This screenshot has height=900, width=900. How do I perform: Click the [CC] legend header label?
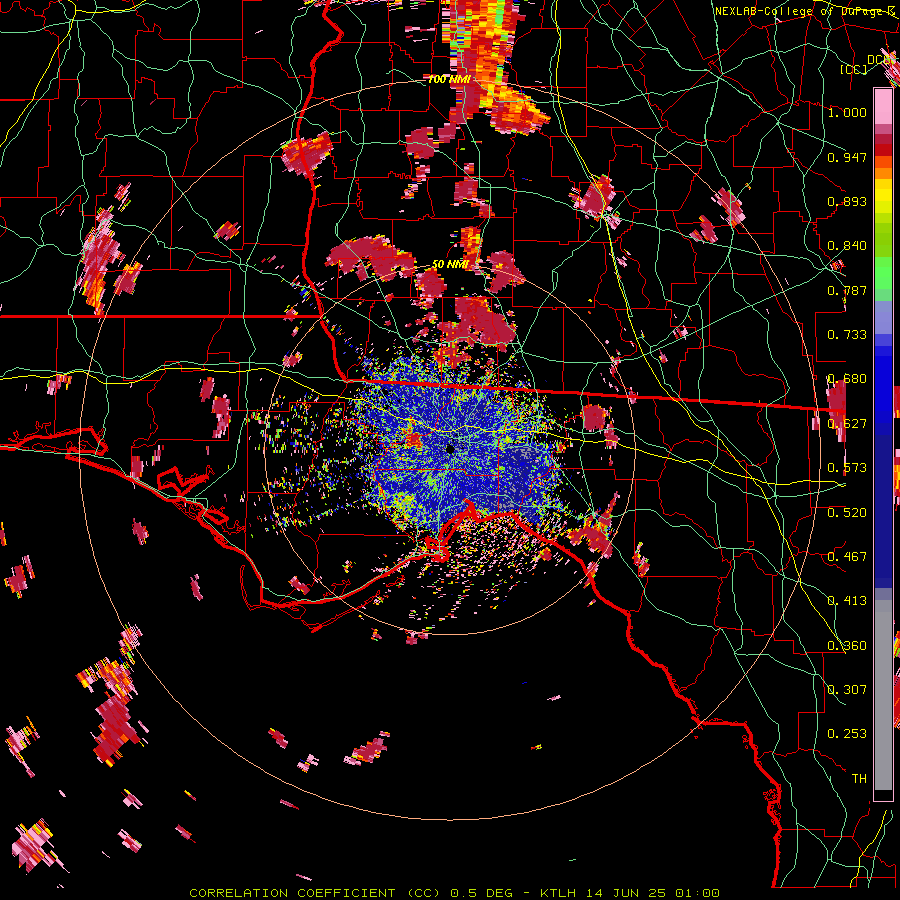853,69
